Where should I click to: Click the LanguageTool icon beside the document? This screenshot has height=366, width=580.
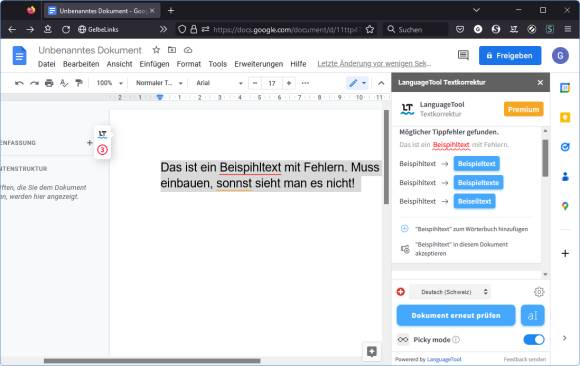pos(102,134)
